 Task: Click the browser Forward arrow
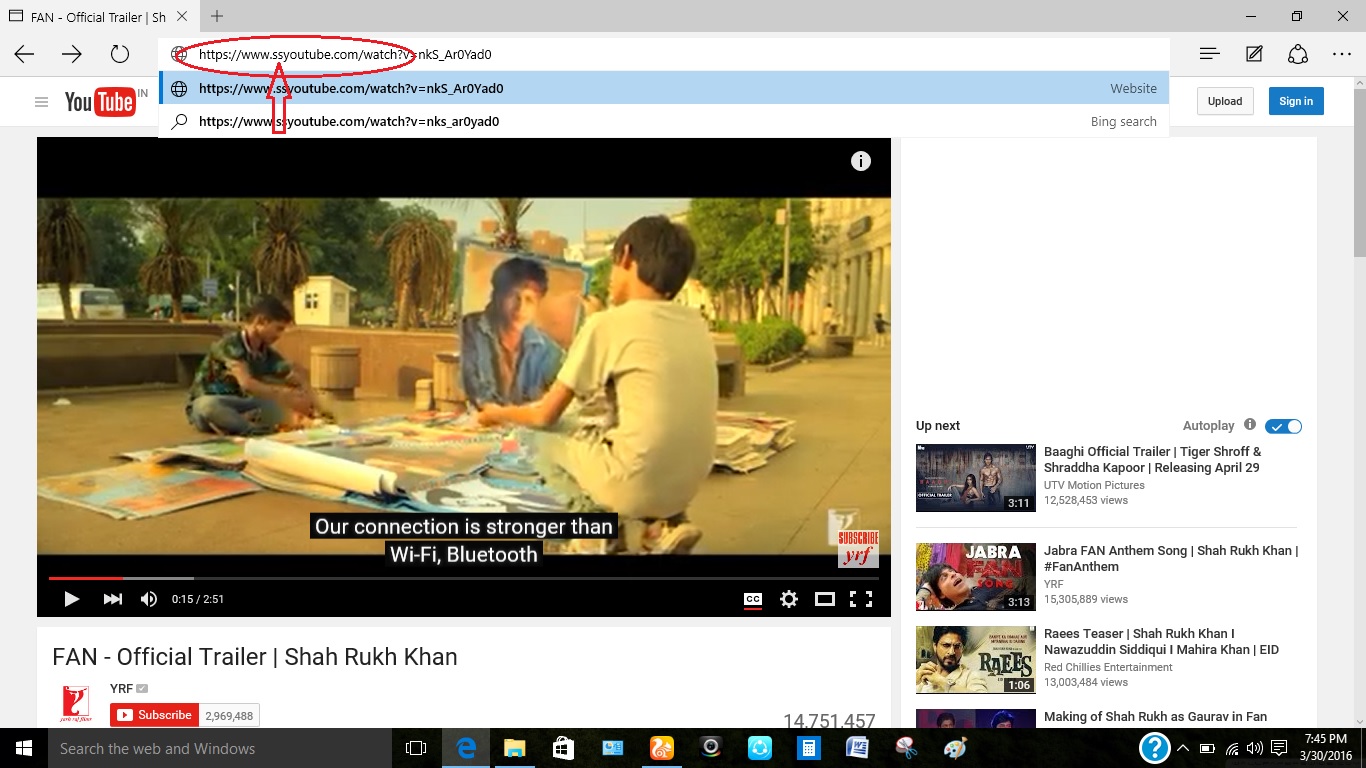72,54
